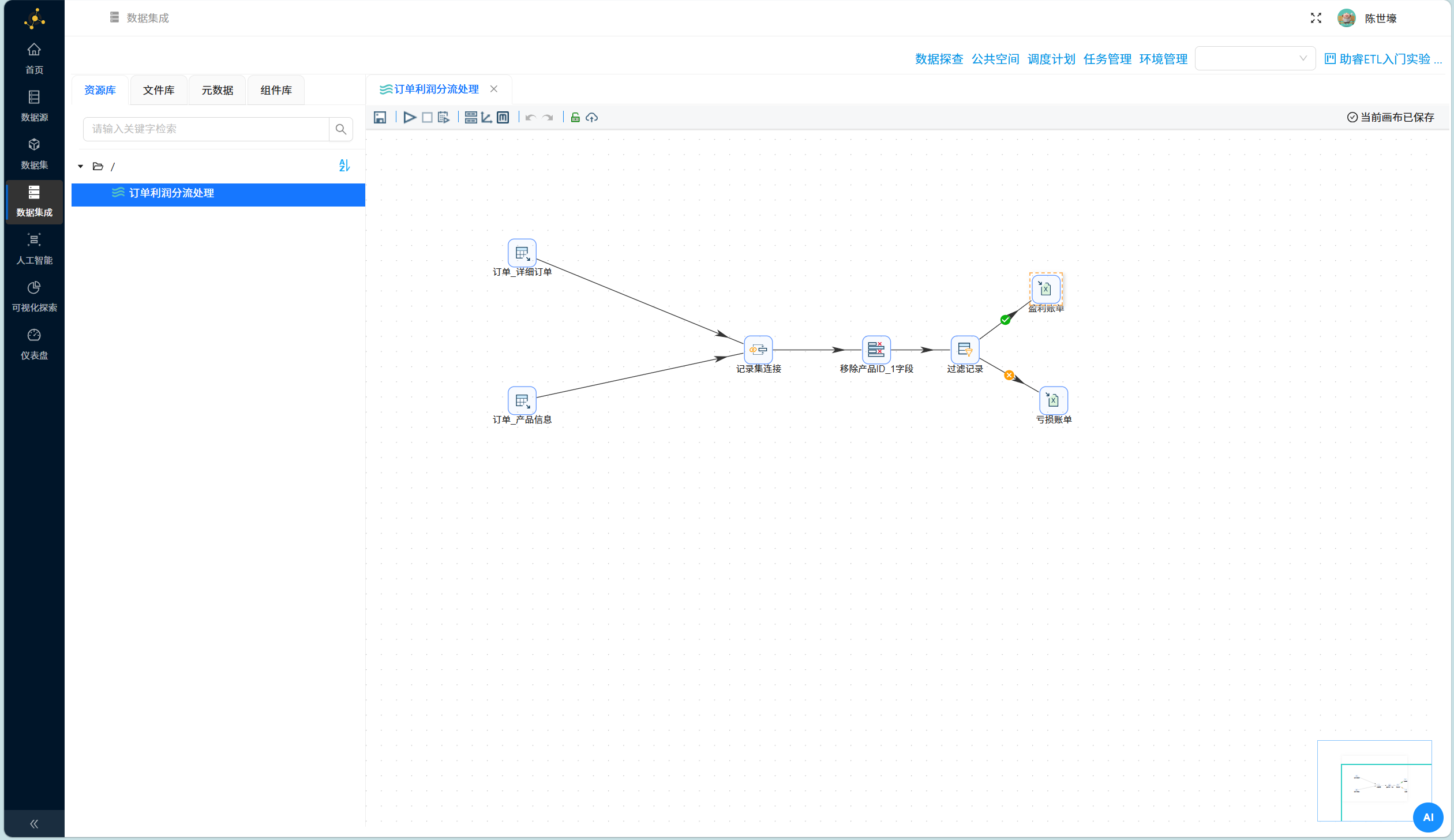Select 订单利润分流处理 in the resource tree

click(x=218, y=194)
